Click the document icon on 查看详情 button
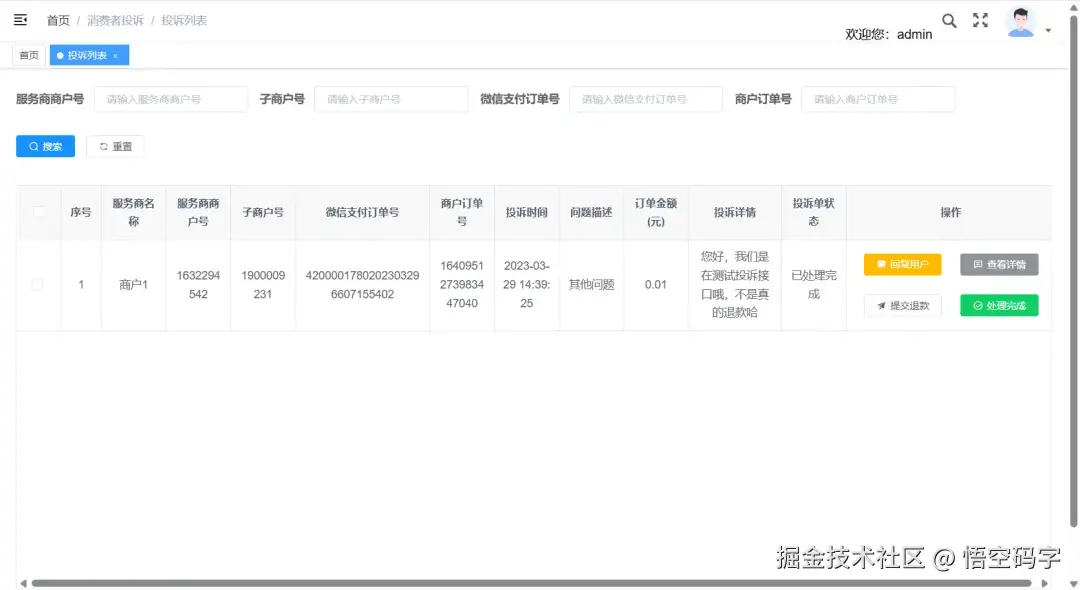The image size is (1080, 590). coord(977,263)
